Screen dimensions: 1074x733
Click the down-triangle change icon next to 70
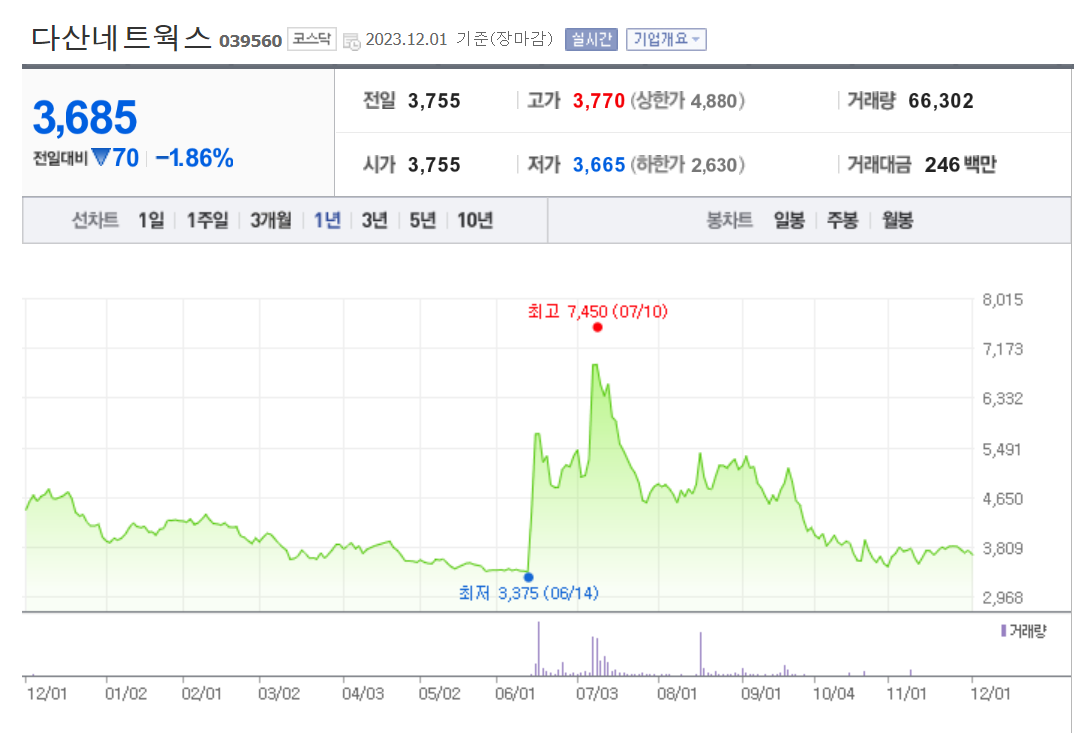[x=101, y=158]
